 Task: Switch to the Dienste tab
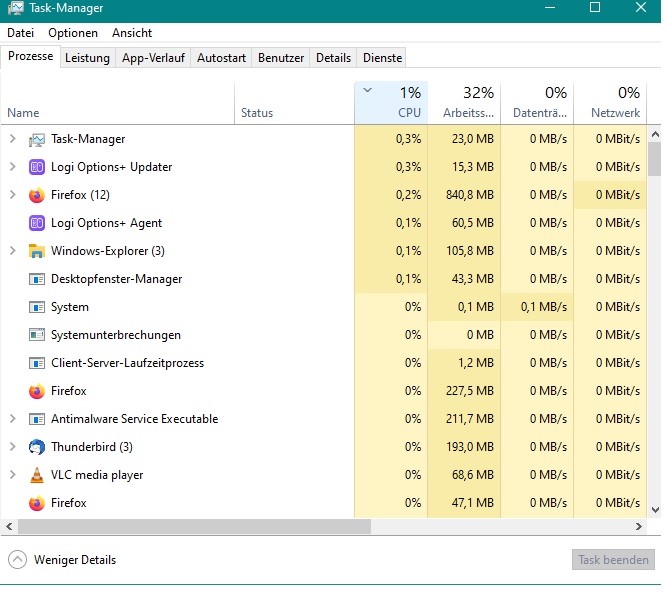[382, 58]
